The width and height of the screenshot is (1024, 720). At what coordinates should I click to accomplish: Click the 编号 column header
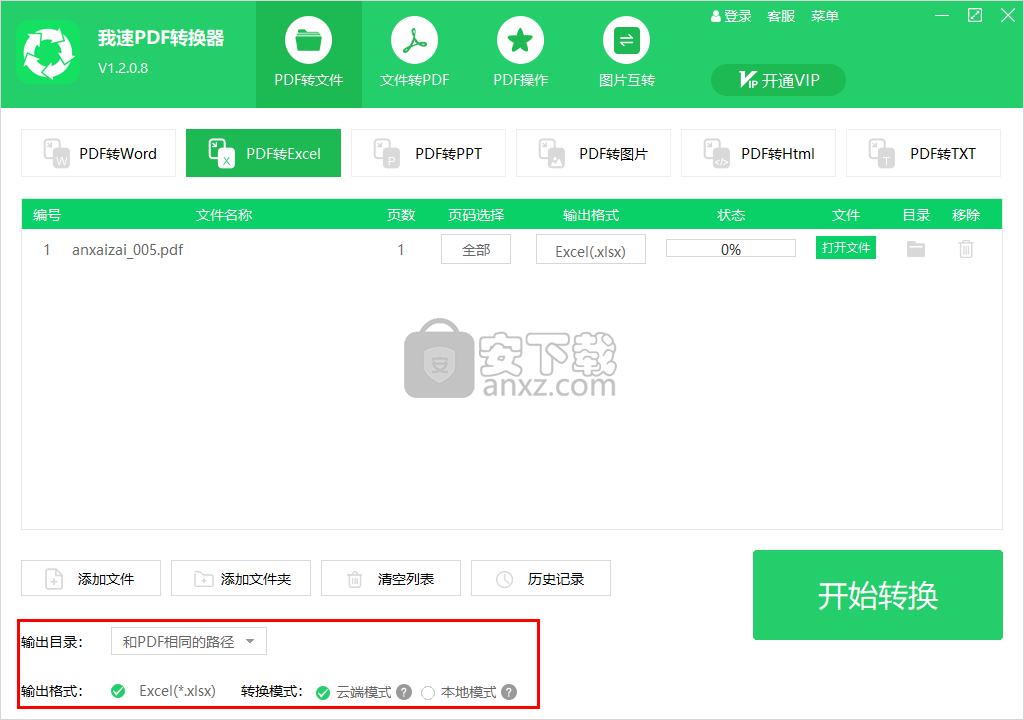tap(47, 215)
